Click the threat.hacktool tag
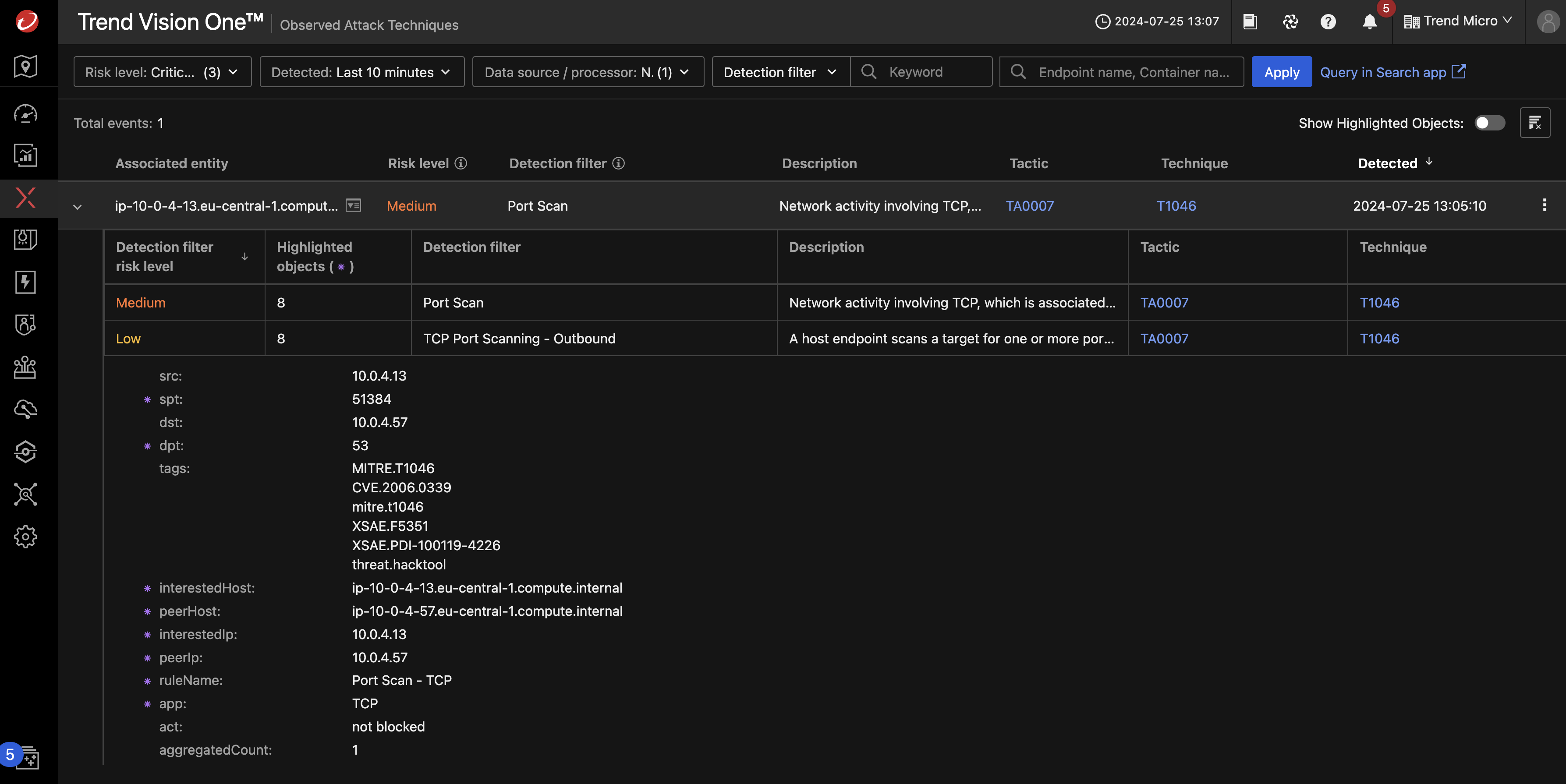The height and width of the screenshot is (784, 1566). tap(399, 564)
